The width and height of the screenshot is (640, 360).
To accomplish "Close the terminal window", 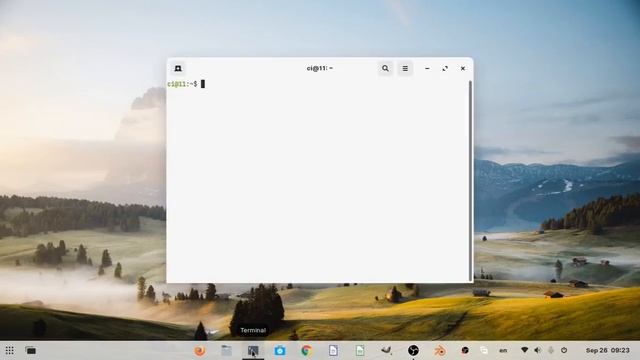I will click(463, 69).
